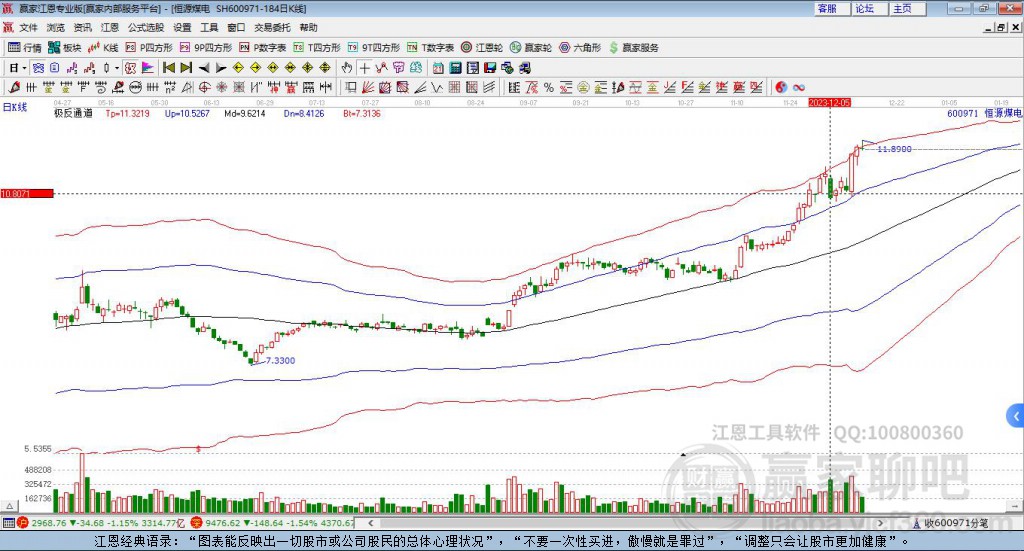The width and height of the screenshot is (1024, 551).
Task: Open the 交易委托 menu
Action: pyautogui.click(x=272, y=27)
